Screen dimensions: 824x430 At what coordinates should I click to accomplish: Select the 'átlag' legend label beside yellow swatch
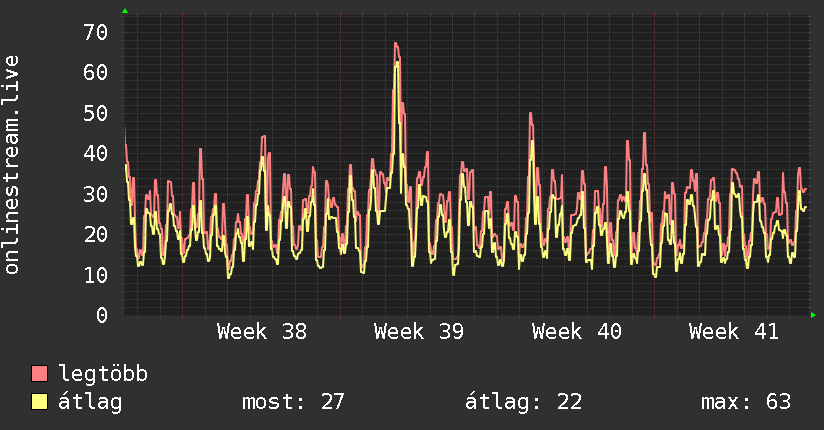pos(90,402)
